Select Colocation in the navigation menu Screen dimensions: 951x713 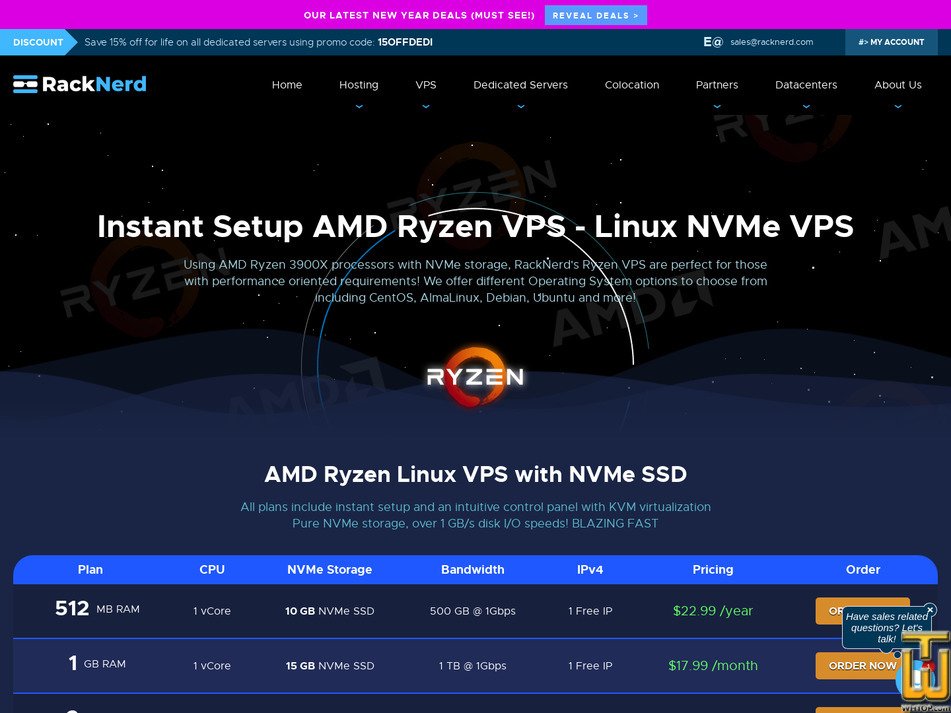pos(632,85)
